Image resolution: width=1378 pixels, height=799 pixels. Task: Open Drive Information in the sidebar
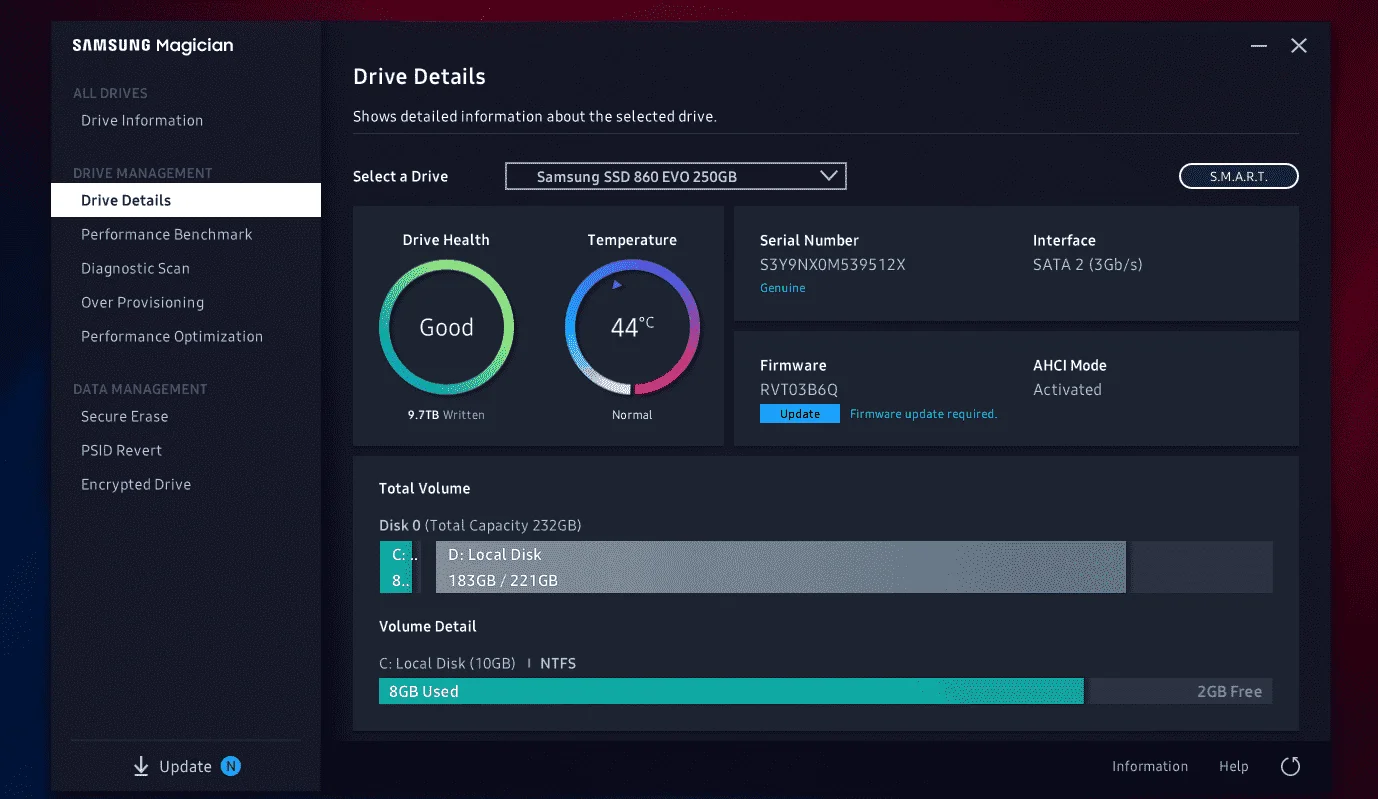pyautogui.click(x=142, y=121)
